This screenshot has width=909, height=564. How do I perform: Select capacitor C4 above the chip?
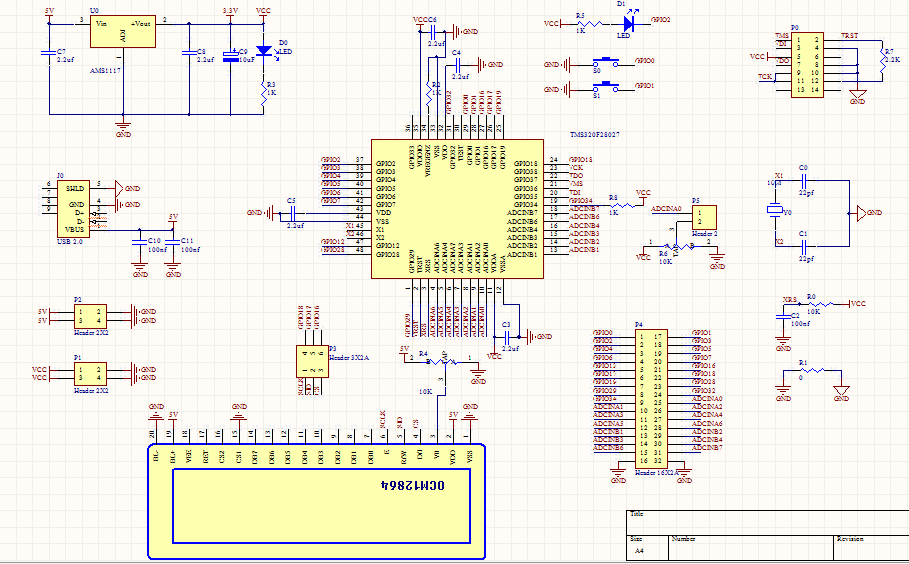point(460,65)
